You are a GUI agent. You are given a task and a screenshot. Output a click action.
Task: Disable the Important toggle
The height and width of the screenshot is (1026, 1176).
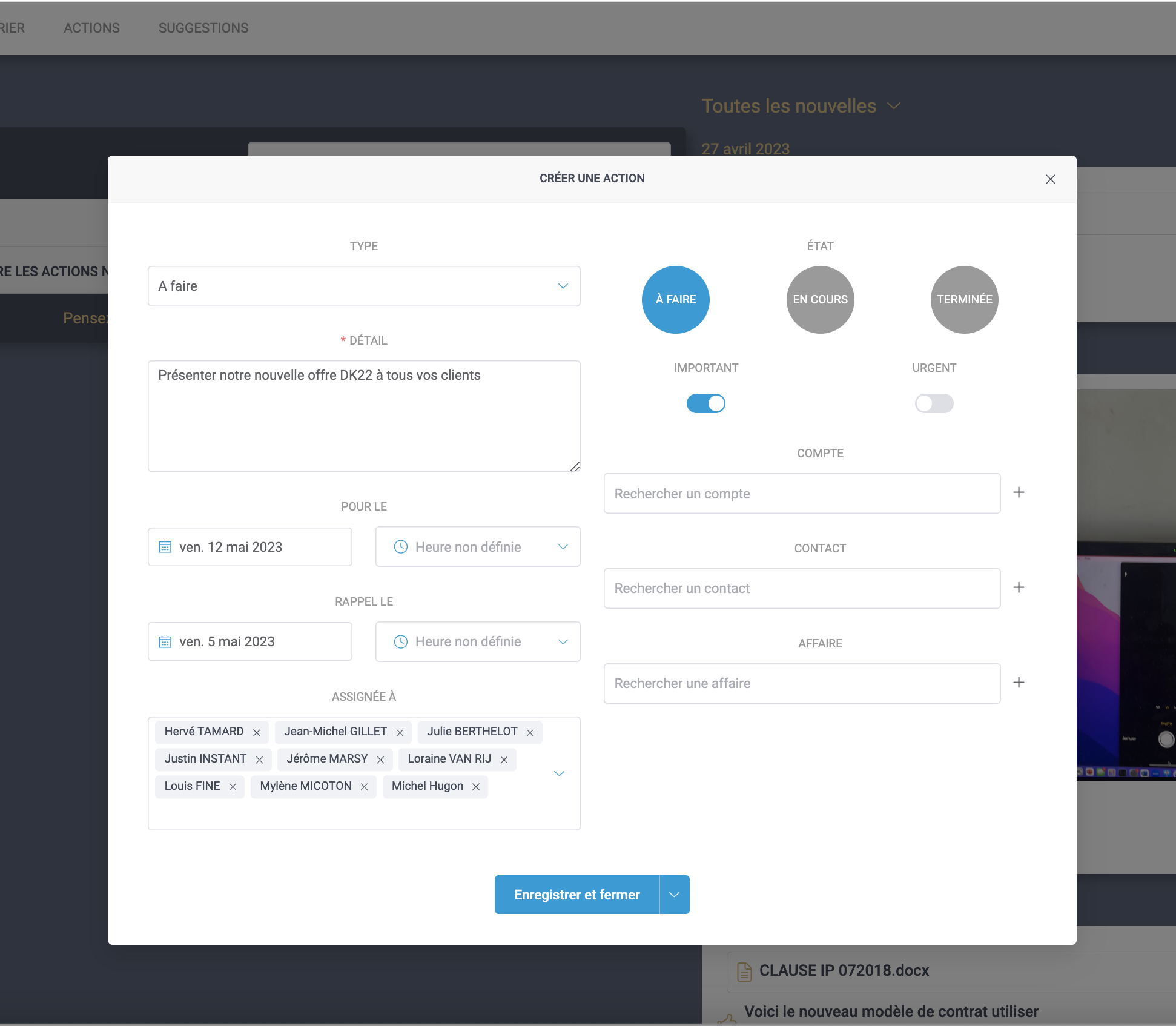tap(705, 403)
